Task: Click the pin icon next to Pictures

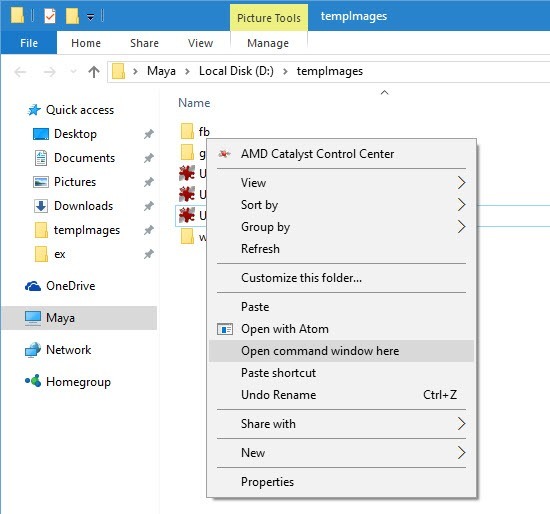Action: point(149,182)
